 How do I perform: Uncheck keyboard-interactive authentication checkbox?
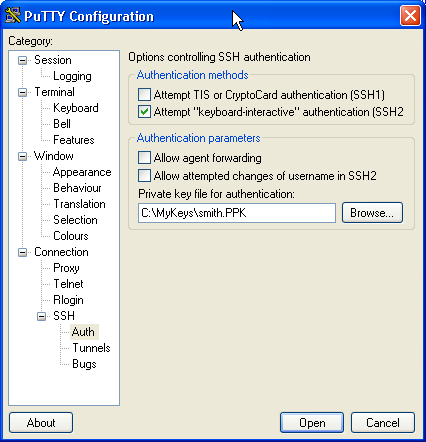(144, 112)
